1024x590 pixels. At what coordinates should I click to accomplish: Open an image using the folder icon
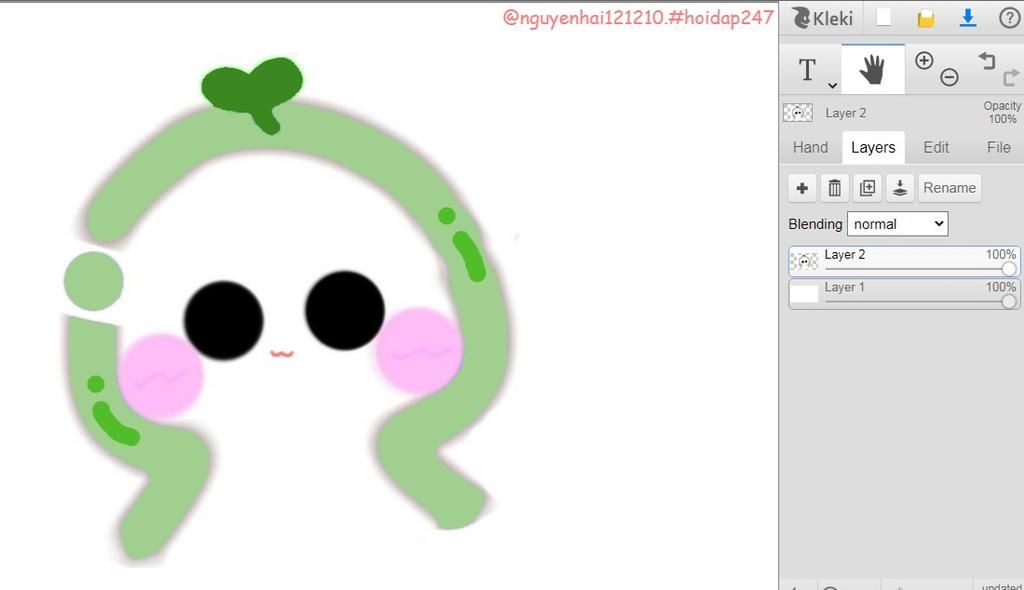click(925, 18)
